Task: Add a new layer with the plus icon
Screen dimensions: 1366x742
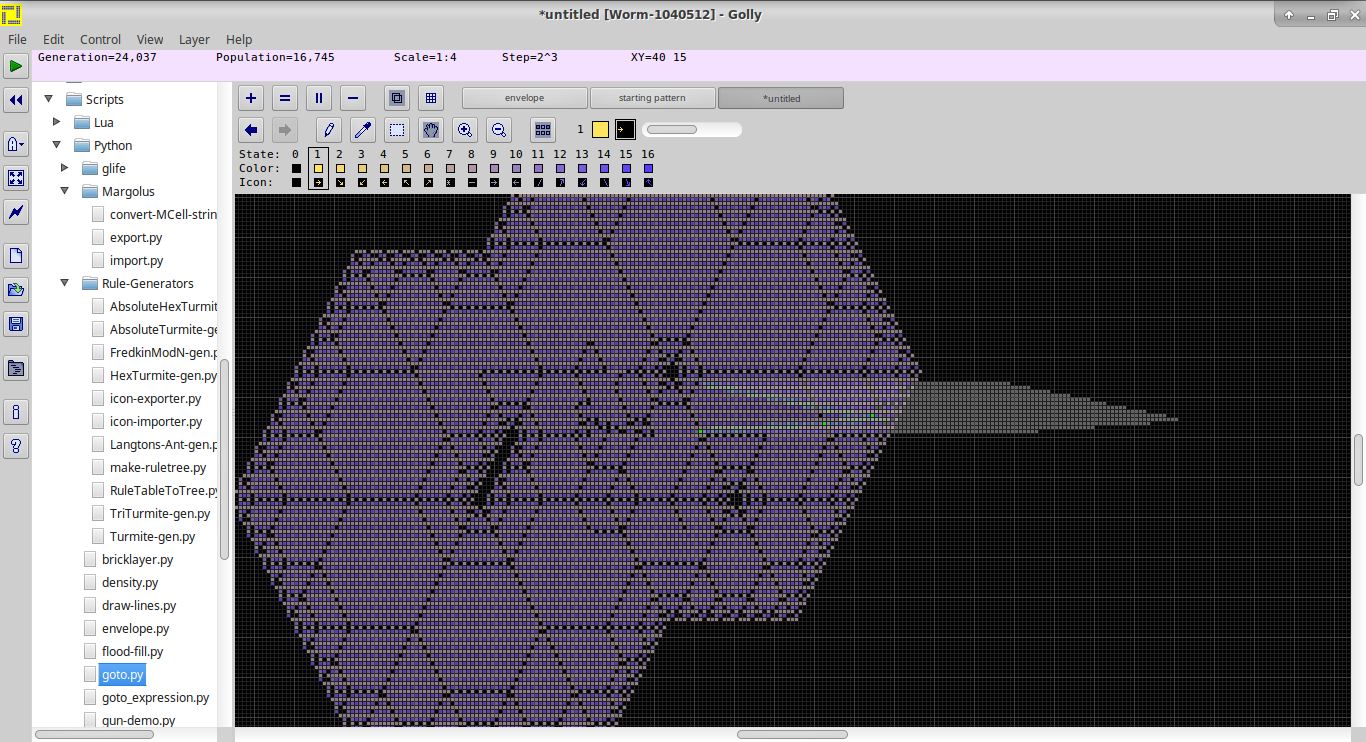Action: (251, 98)
